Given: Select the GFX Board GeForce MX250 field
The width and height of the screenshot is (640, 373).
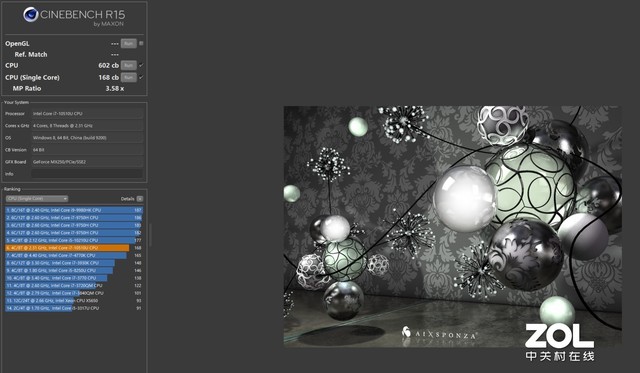Looking at the screenshot, I should click(87, 162).
